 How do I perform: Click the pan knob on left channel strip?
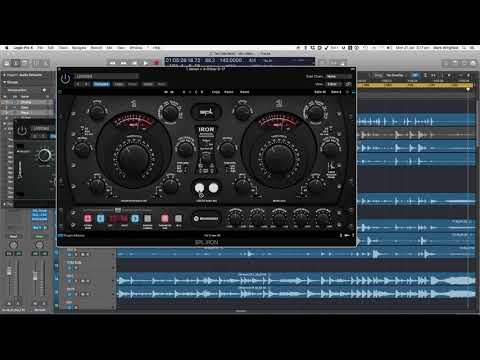tap(13, 245)
